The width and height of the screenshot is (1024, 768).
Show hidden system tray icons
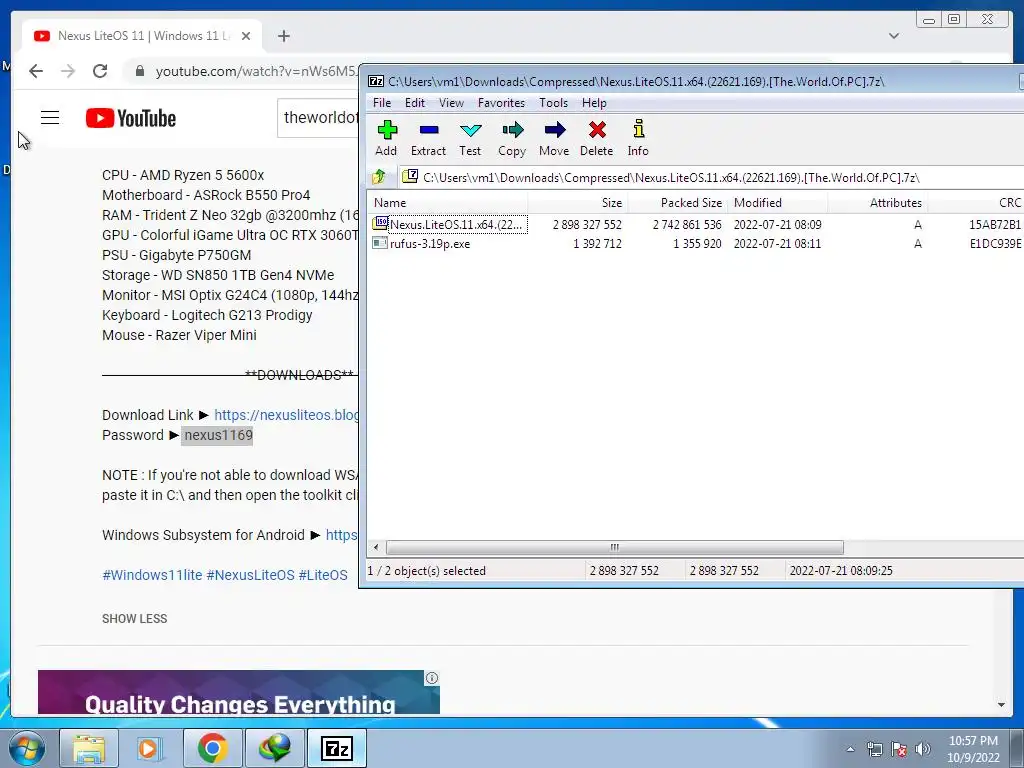(x=850, y=749)
